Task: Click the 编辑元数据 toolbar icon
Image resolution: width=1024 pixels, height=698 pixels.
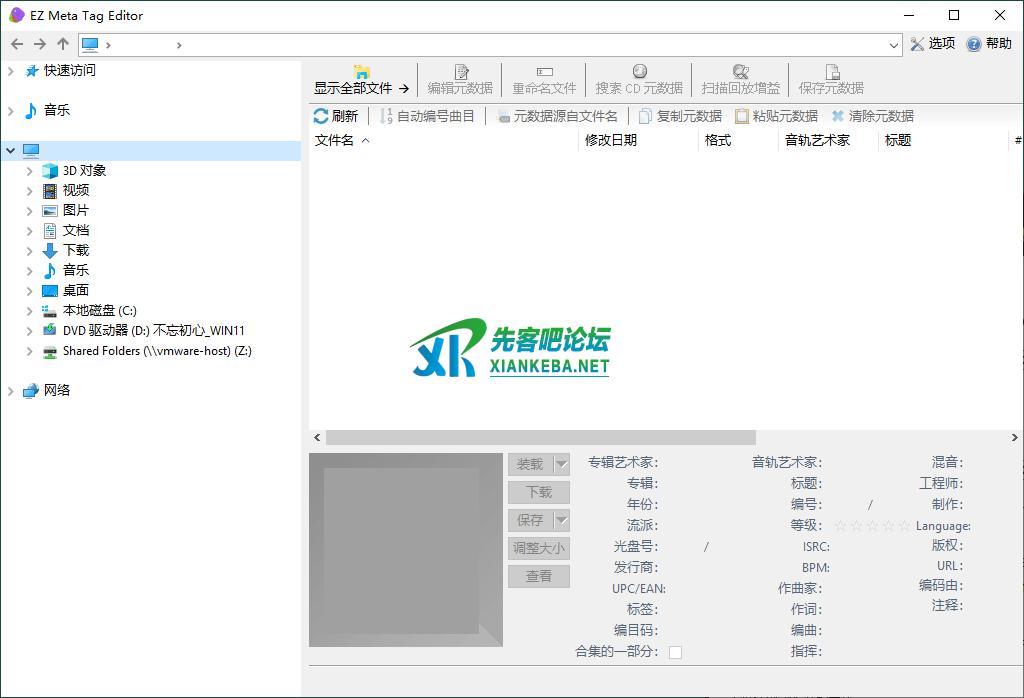Action: coord(461,72)
